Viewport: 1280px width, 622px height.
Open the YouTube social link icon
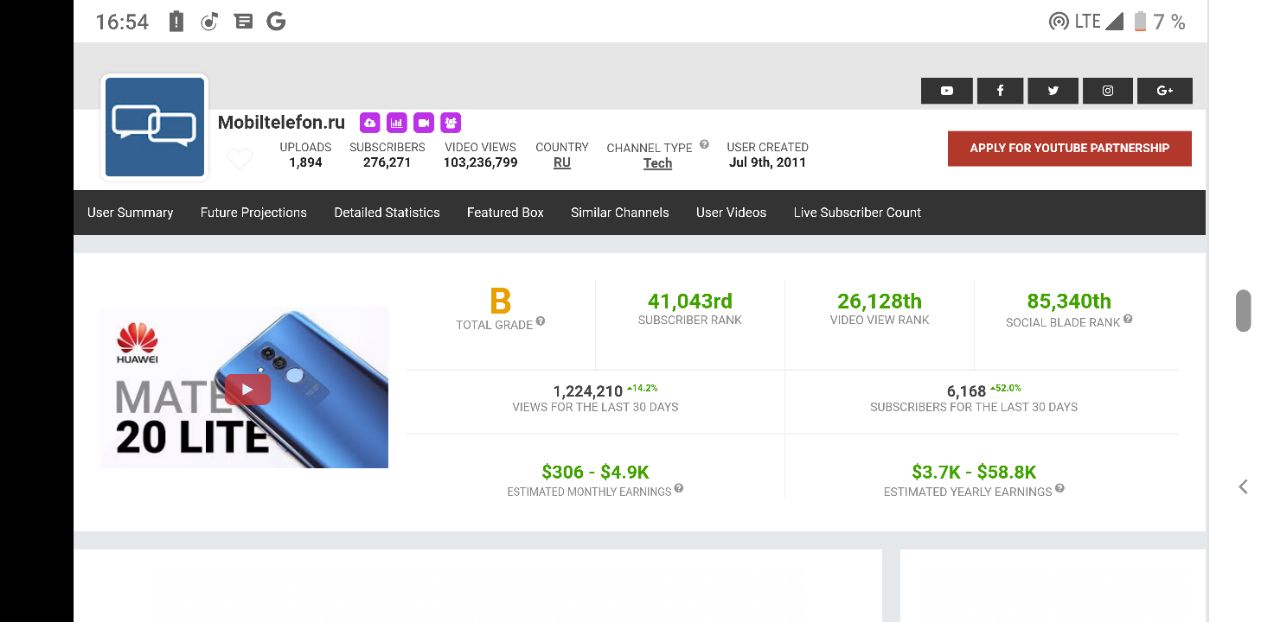(x=946, y=91)
